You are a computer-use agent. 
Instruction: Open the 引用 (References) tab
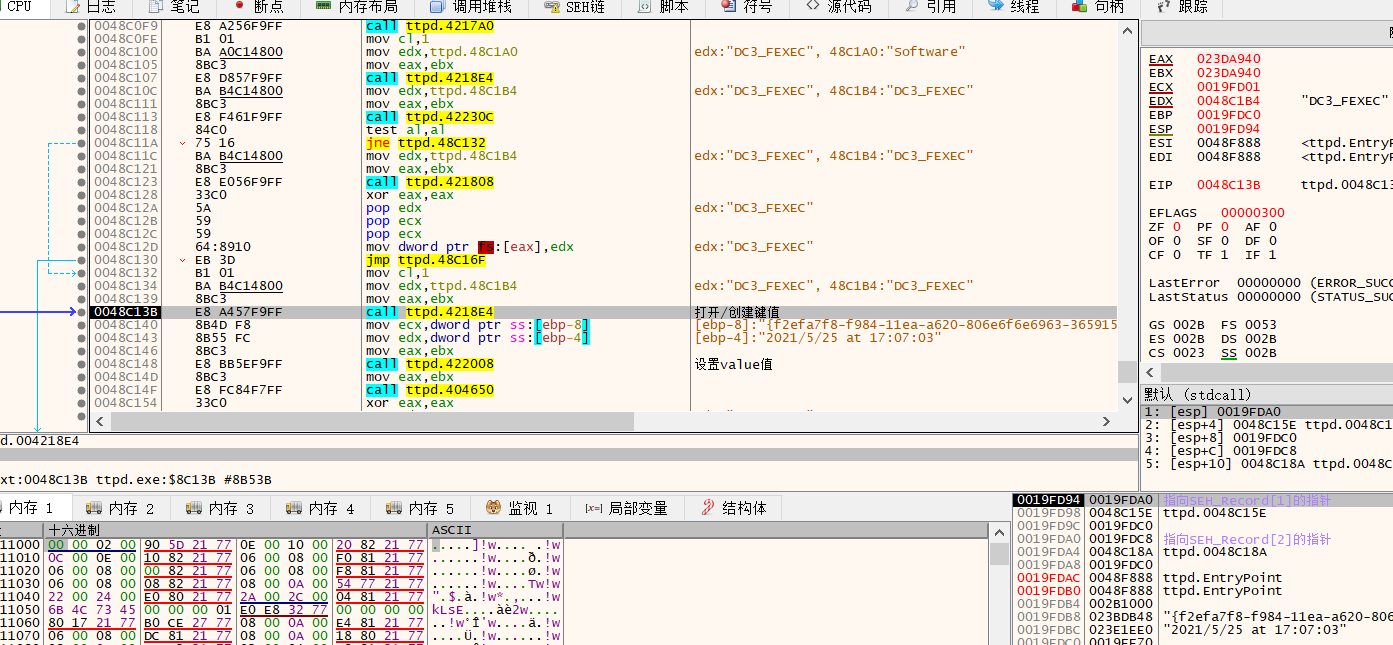click(930, 7)
